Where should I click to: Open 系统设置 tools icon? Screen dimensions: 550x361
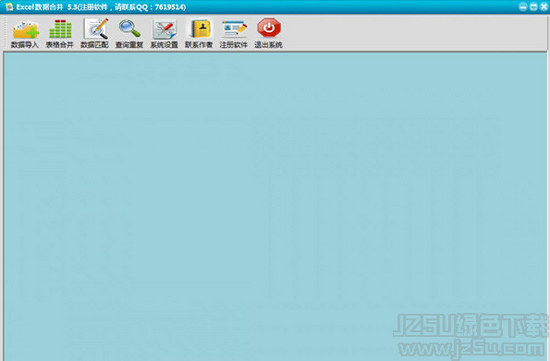point(164,29)
